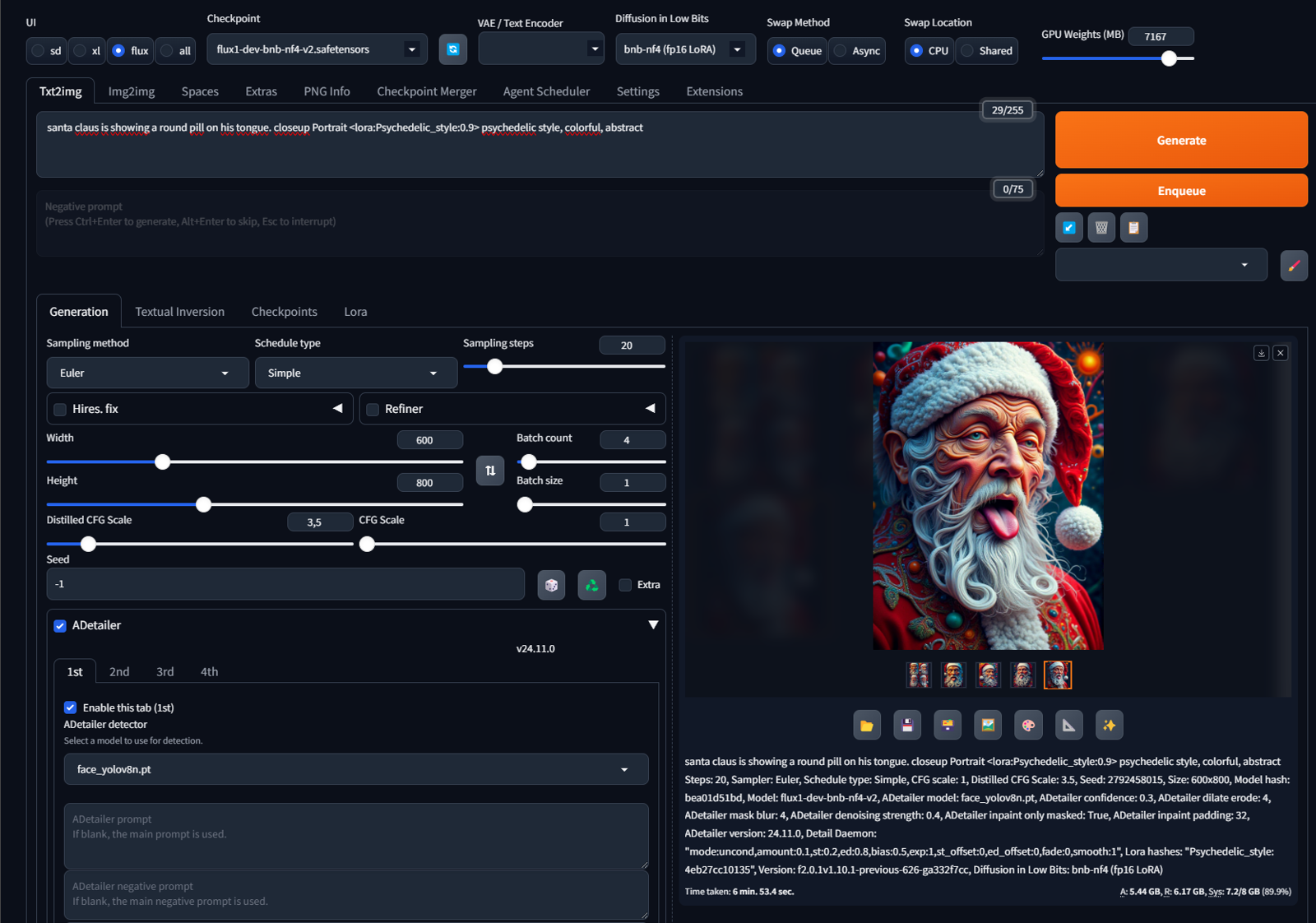Open the Lora tab
1316x923 pixels.
pyautogui.click(x=355, y=312)
